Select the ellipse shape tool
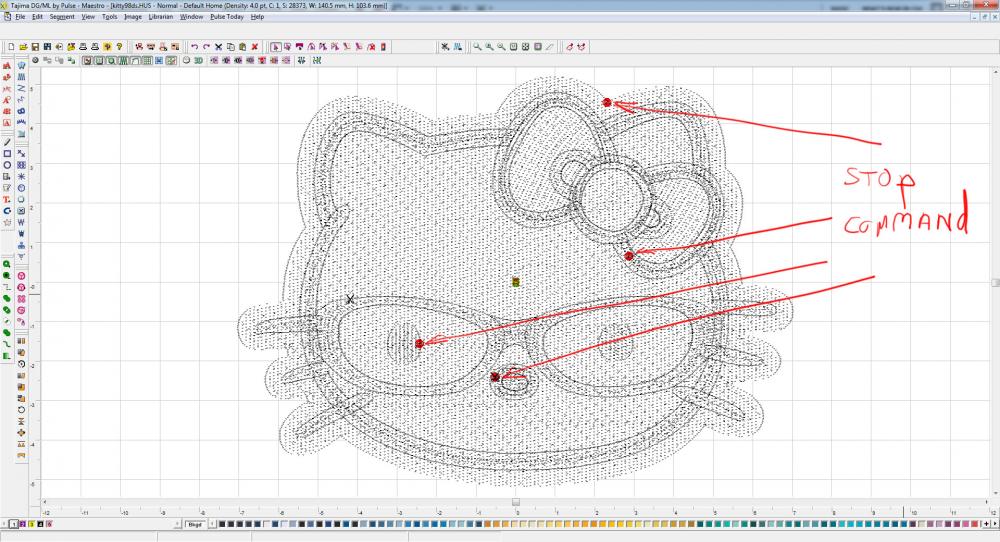The width and height of the screenshot is (1000, 542). pyautogui.click(x=7, y=165)
